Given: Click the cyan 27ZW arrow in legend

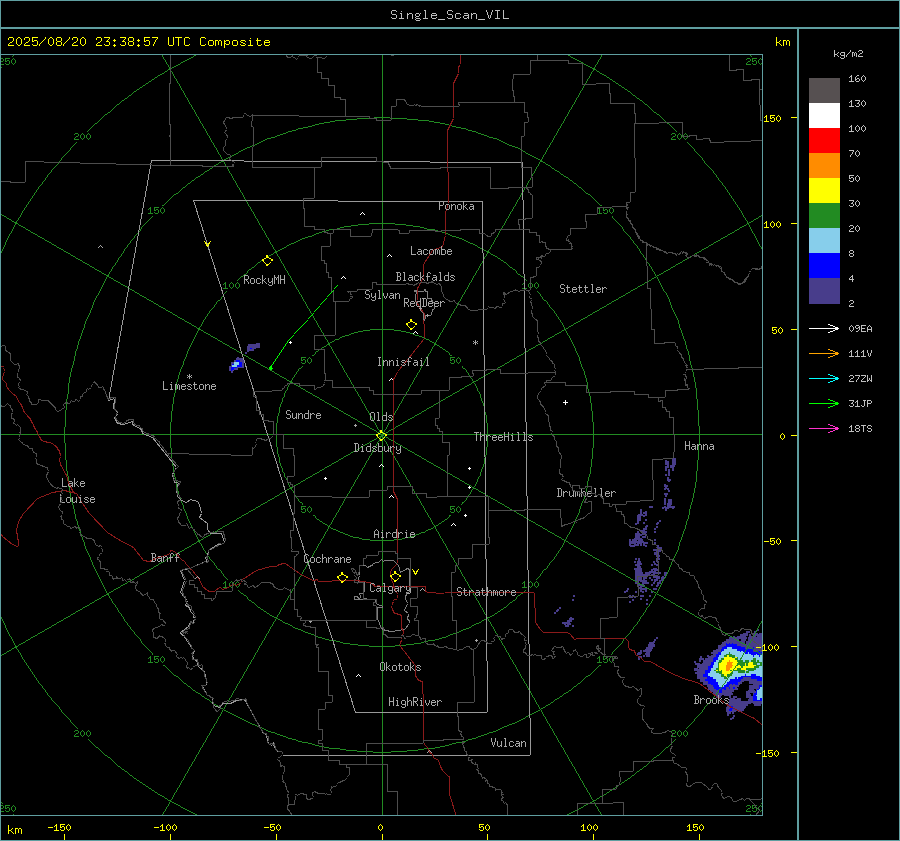Looking at the screenshot, I should pyautogui.click(x=824, y=378).
